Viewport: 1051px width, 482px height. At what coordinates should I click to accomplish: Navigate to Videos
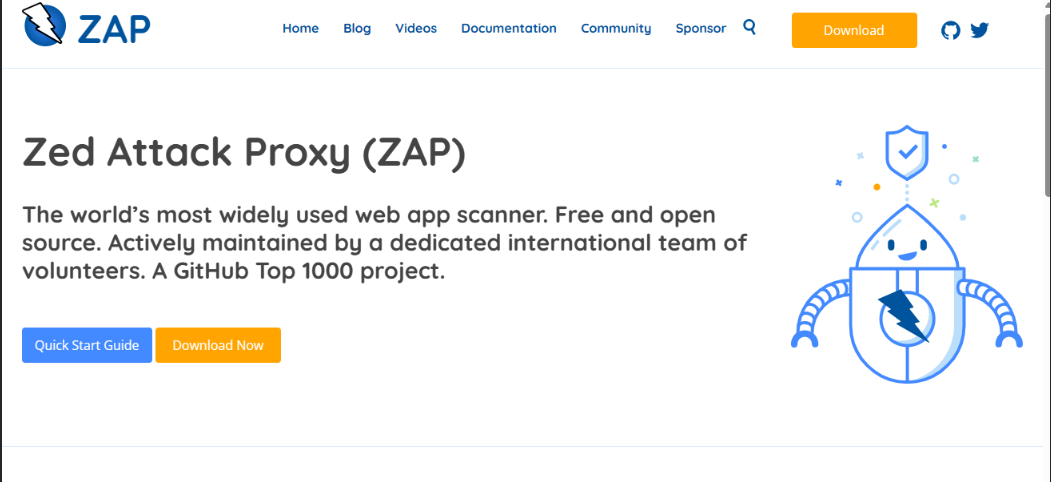pyautogui.click(x=416, y=29)
